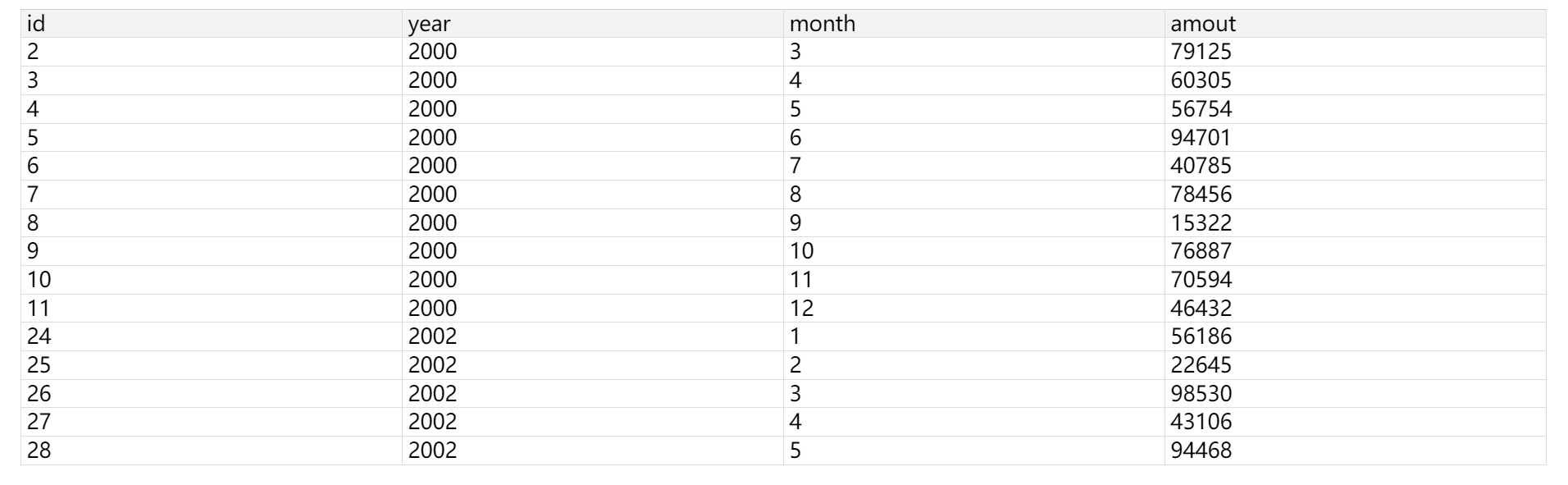The width and height of the screenshot is (1568, 485).
Task: Select the id cell with value 11
Action: click(39, 308)
